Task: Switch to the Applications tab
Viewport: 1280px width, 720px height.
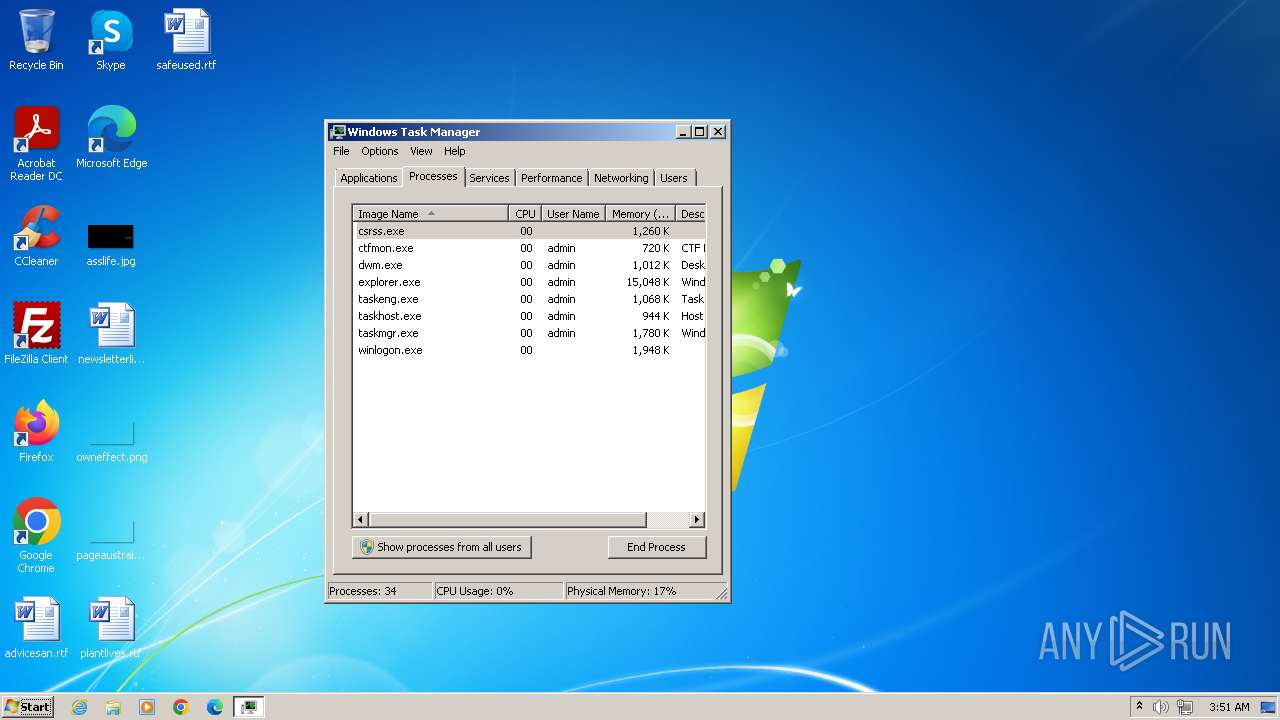Action: click(368, 178)
